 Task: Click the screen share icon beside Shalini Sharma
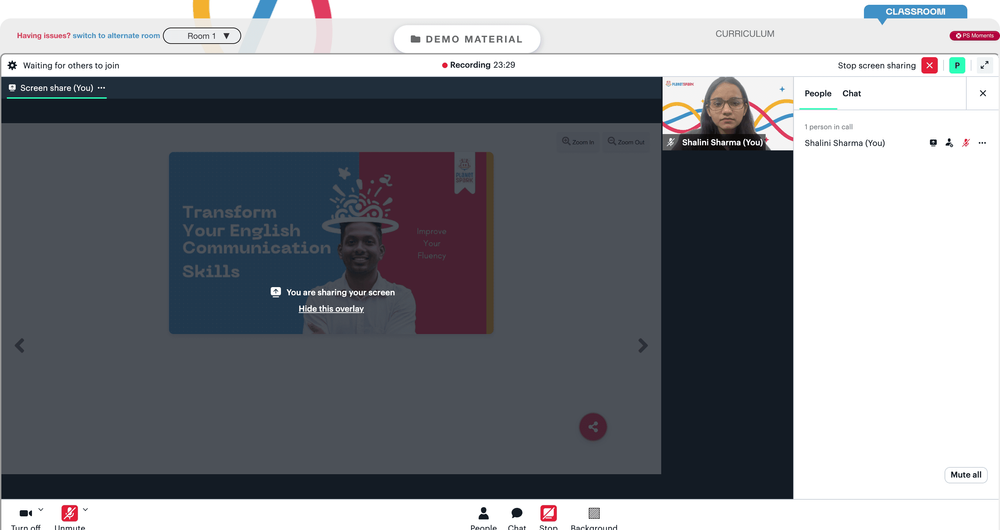pyautogui.click(x=933, y=143)
